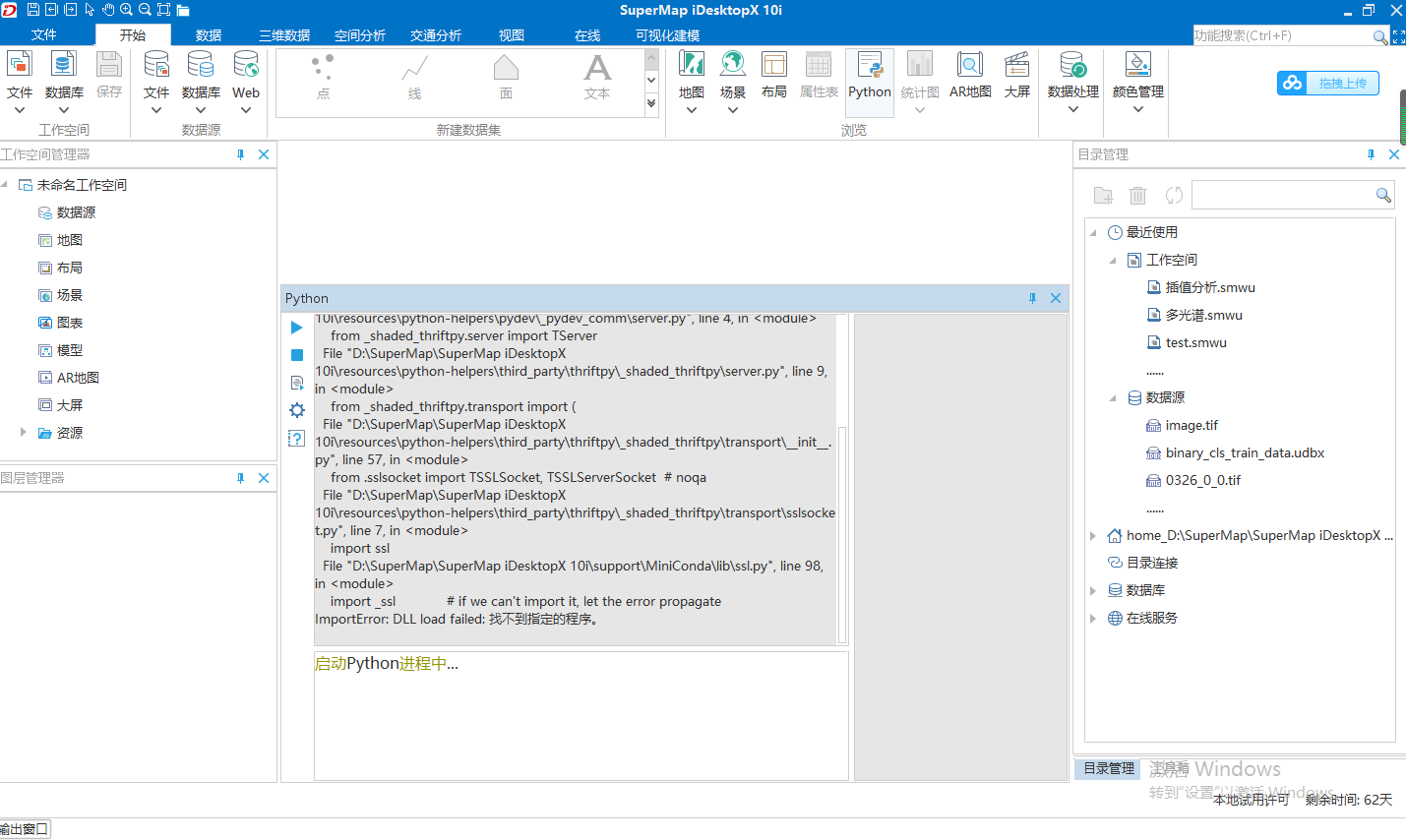1406x840 pixels.
Task: Pin the Python panel
Action: [x=1032, y=298]
